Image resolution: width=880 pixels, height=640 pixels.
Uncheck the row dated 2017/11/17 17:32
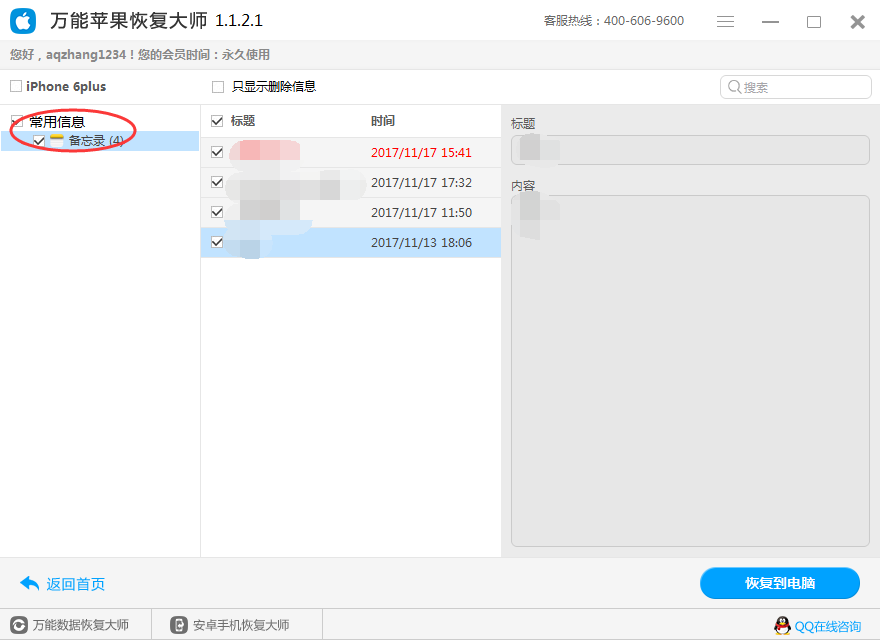(217, 182)
